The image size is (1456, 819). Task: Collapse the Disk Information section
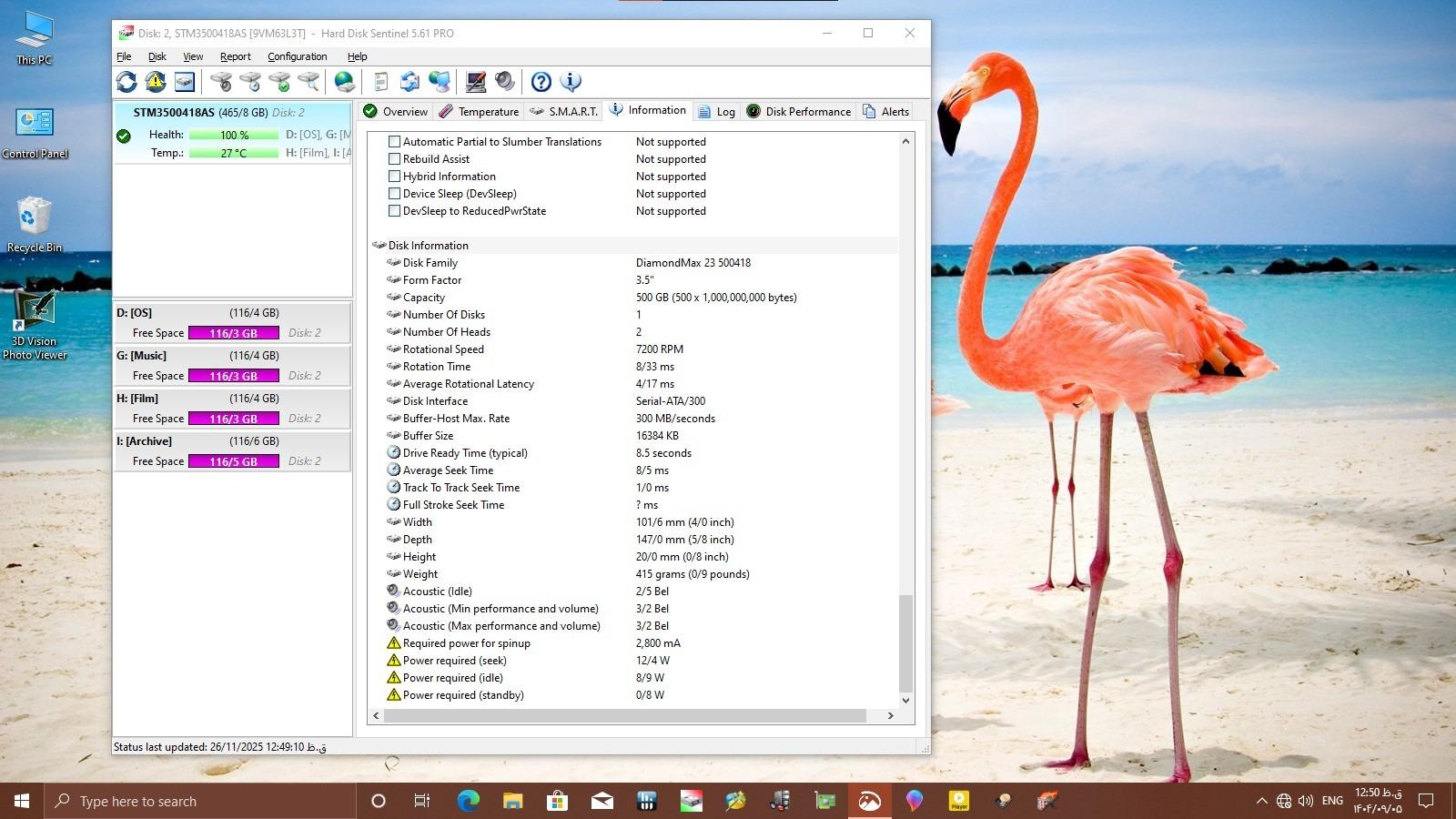tap(379, 246)
